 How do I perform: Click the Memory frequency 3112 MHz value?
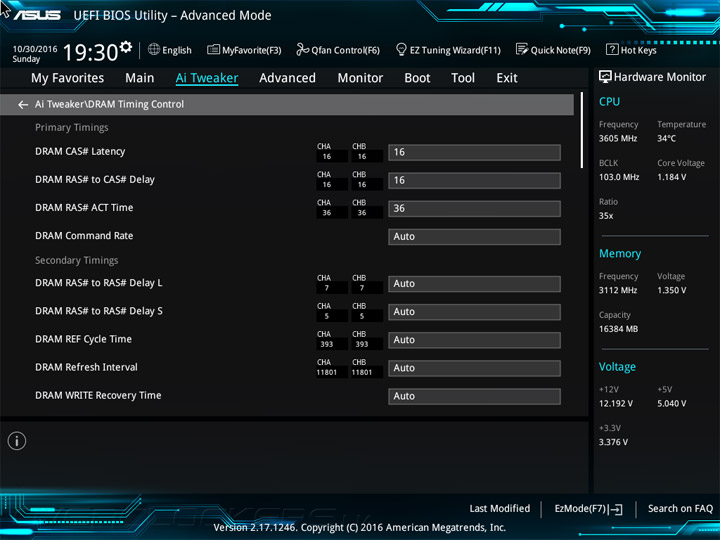pos(618,290)
